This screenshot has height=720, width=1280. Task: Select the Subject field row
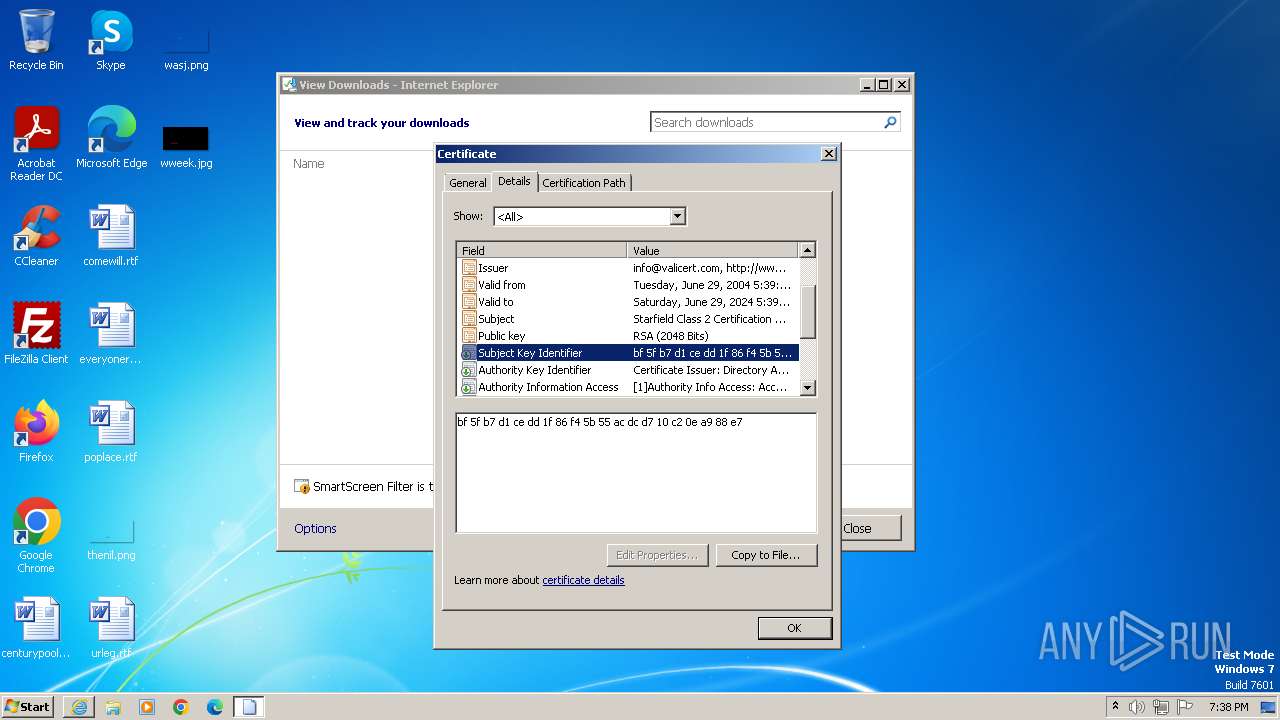coord(628,319)
